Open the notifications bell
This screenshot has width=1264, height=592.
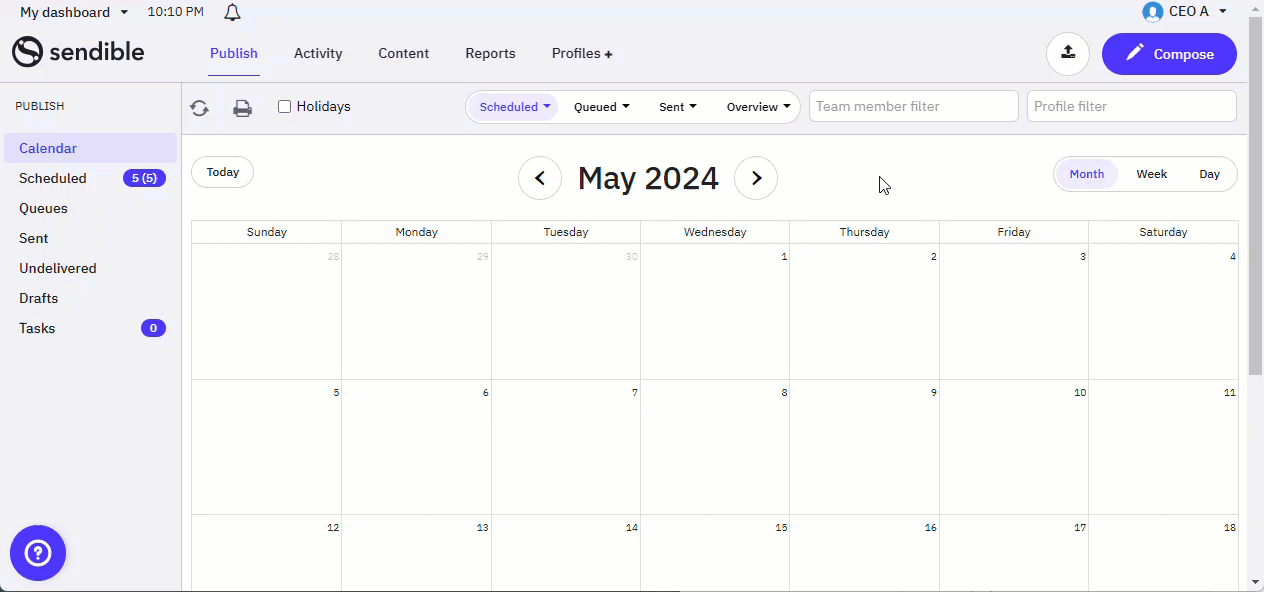point(232,13)
